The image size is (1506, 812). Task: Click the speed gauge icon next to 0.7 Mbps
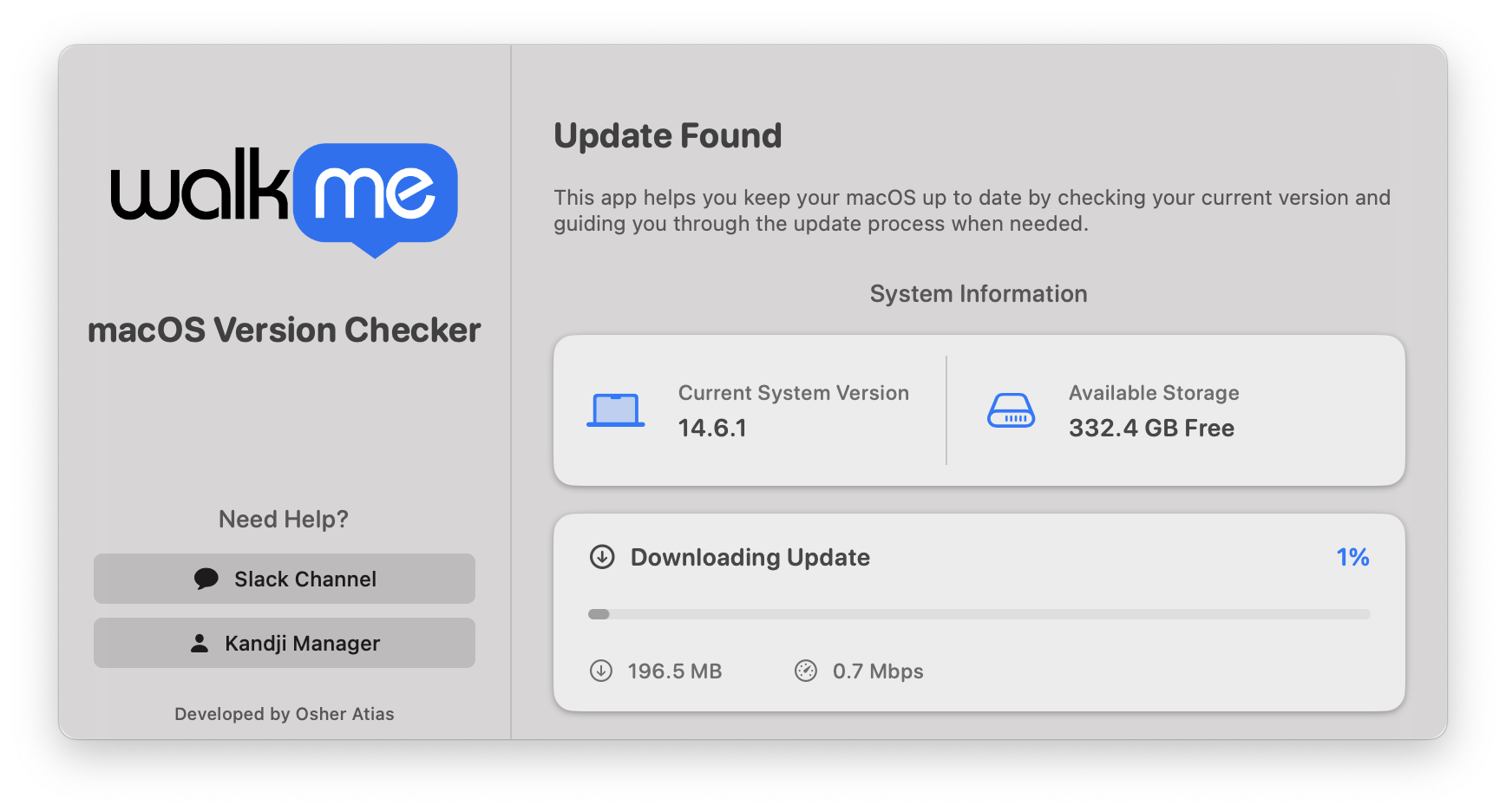point(806,671)
